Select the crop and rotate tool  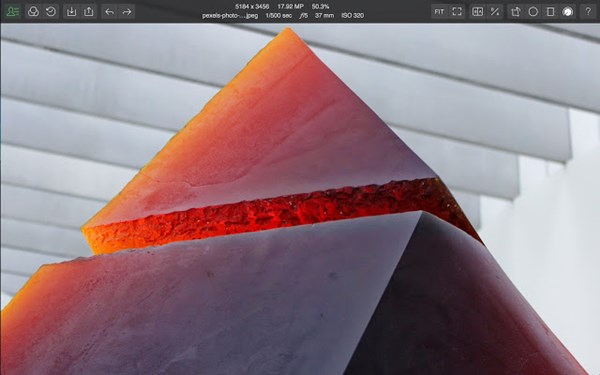click(x=516, y=11)
